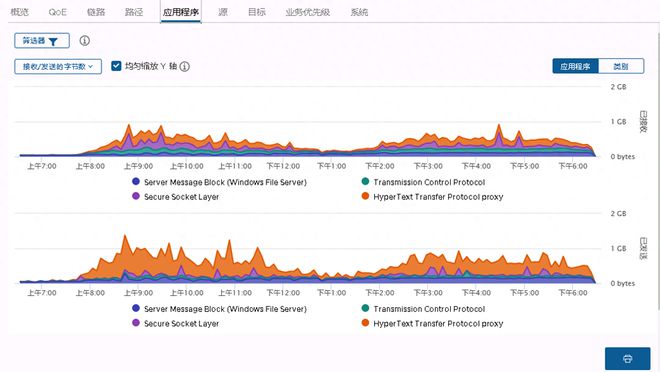
Task: Click the funnel icon on the filter button
Action: point(53,41)
